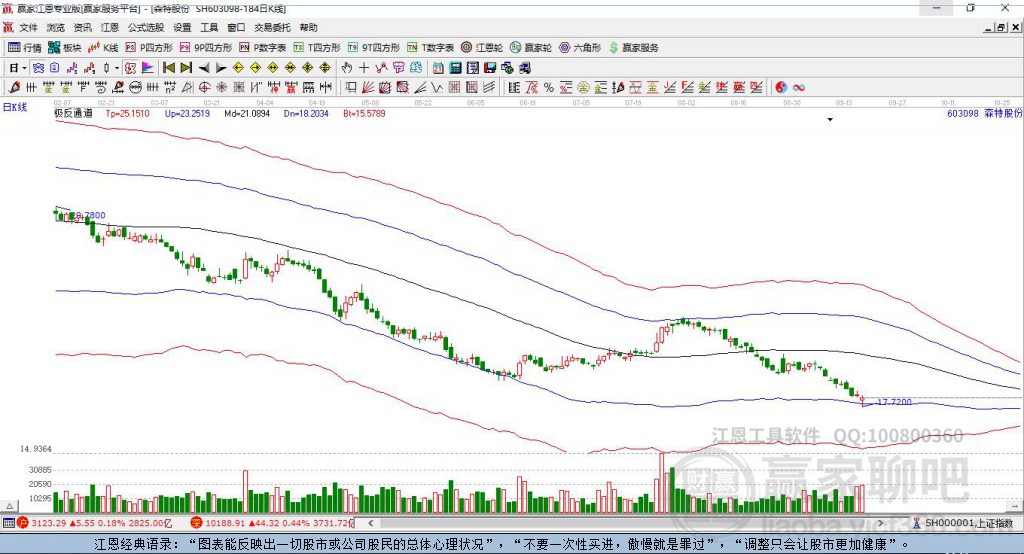1024x554 pixels.
Task: Toggle the colored flag icon
Action: [148, 68]
